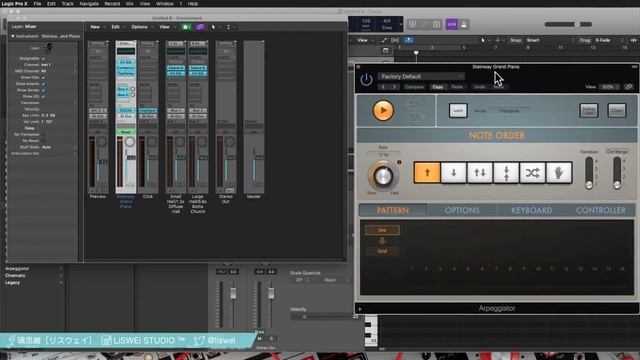Viewport: 640px width, 360px height.
Task: Click the playhead marker in the ruler
Action: [416, 53]
